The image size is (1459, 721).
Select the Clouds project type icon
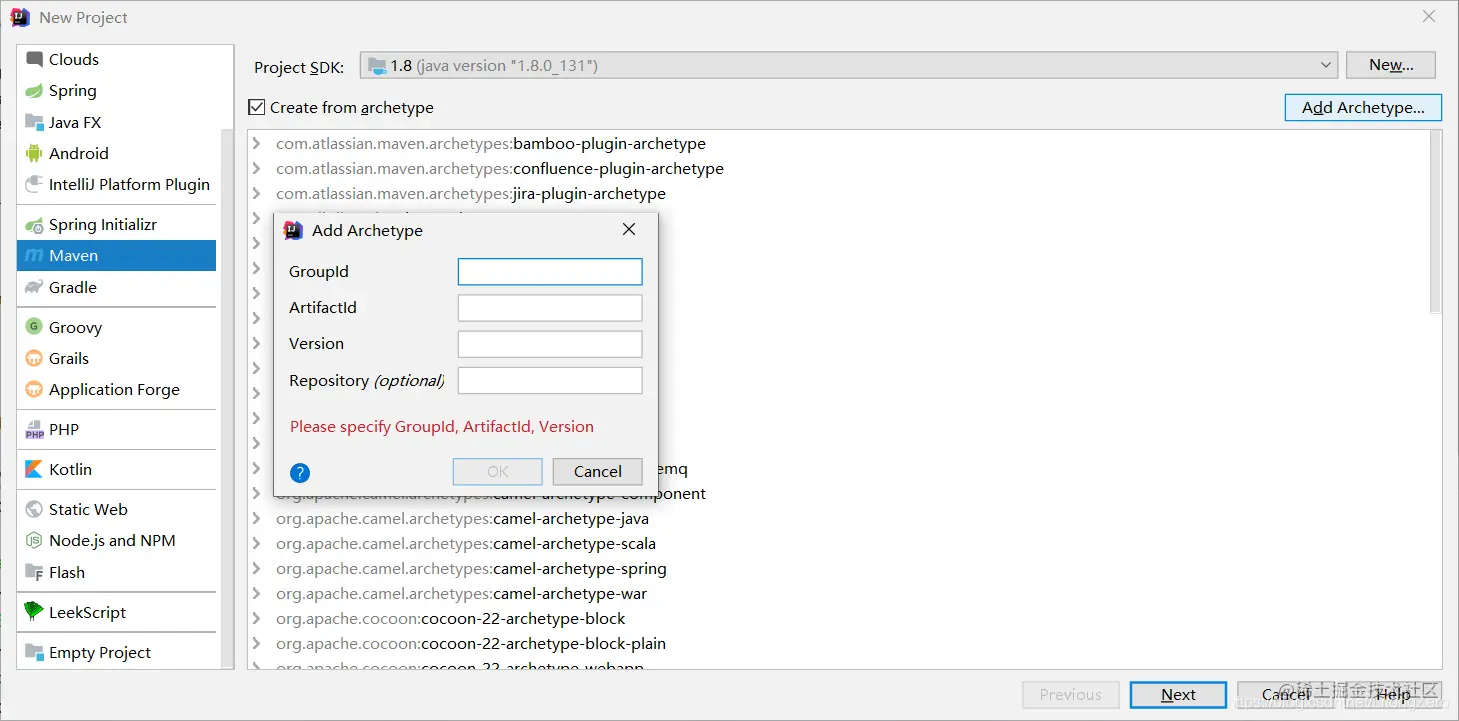34,59
